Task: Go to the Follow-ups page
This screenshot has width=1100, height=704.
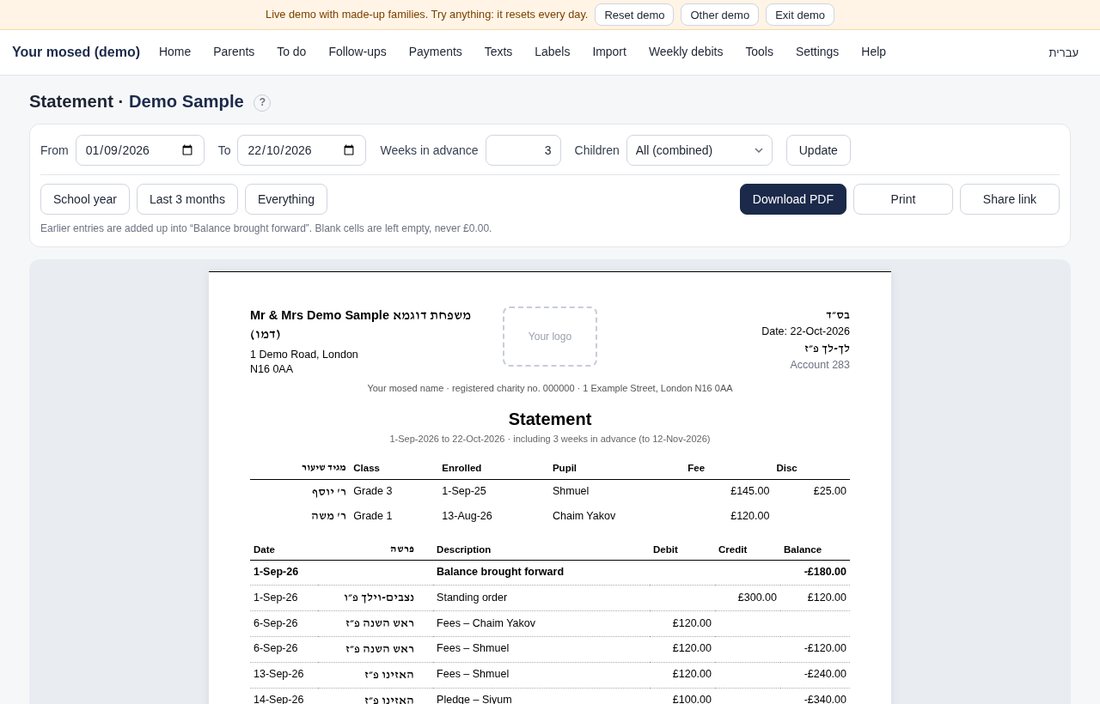Action: 357,52
